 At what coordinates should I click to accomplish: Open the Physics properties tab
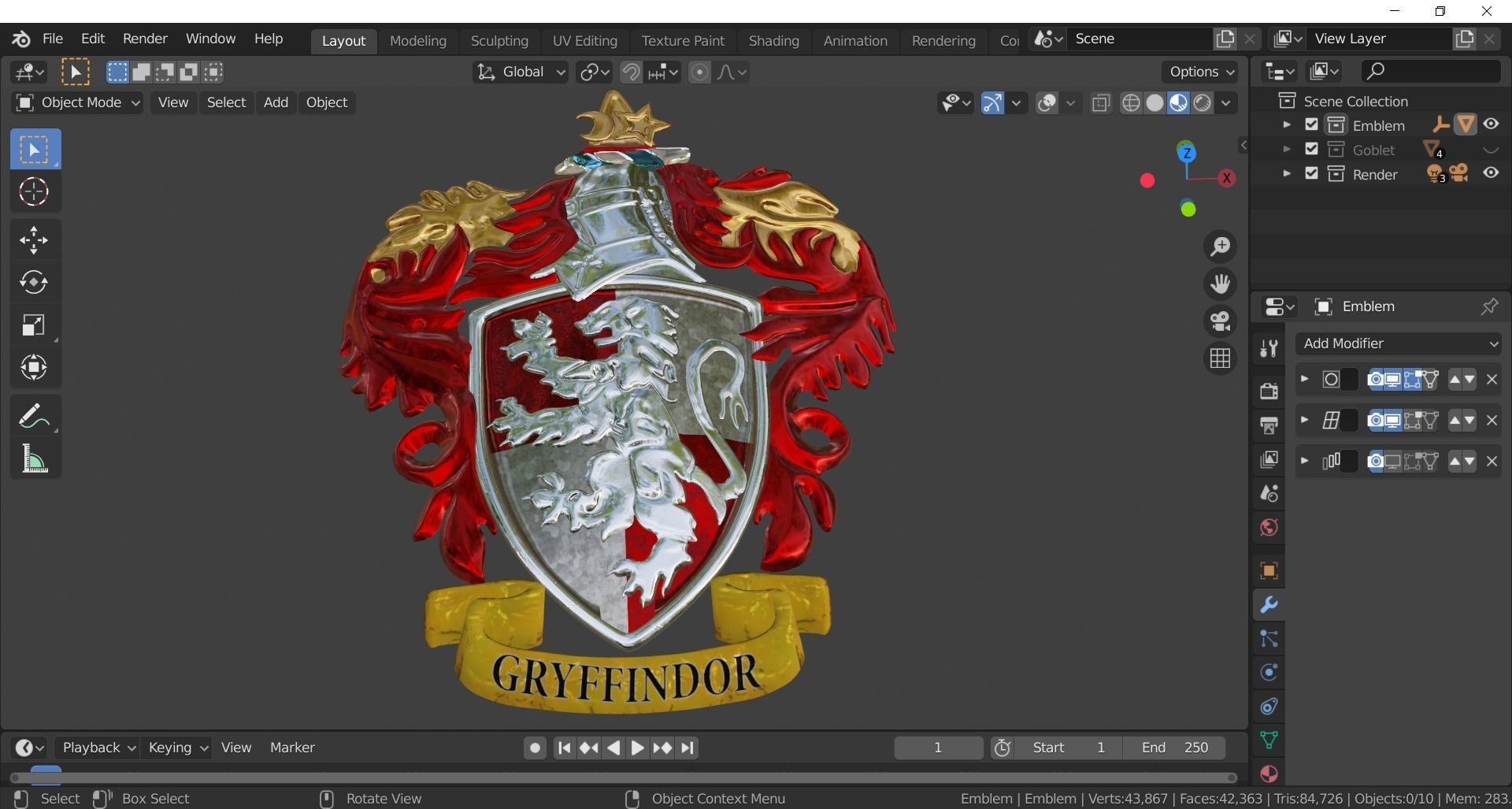click(x=1269, y=672)
